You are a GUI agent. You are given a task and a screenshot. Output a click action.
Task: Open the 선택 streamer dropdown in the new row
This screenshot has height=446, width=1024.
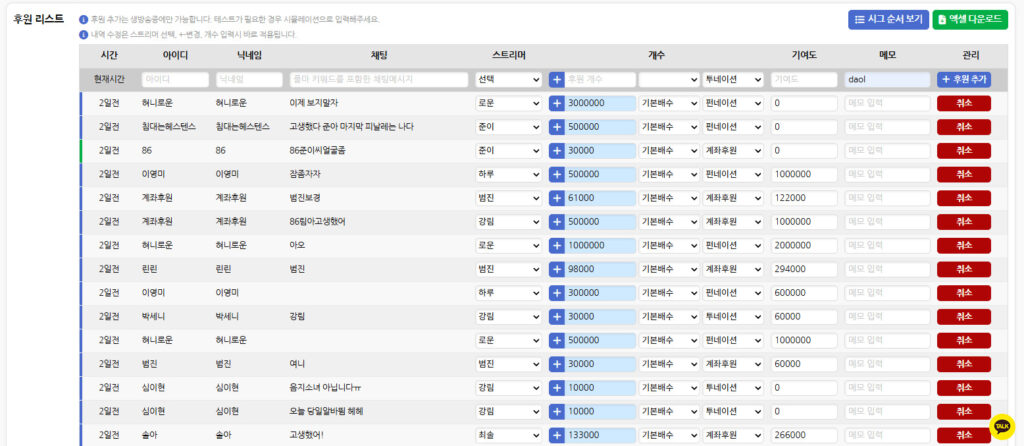tap(509, 80)
